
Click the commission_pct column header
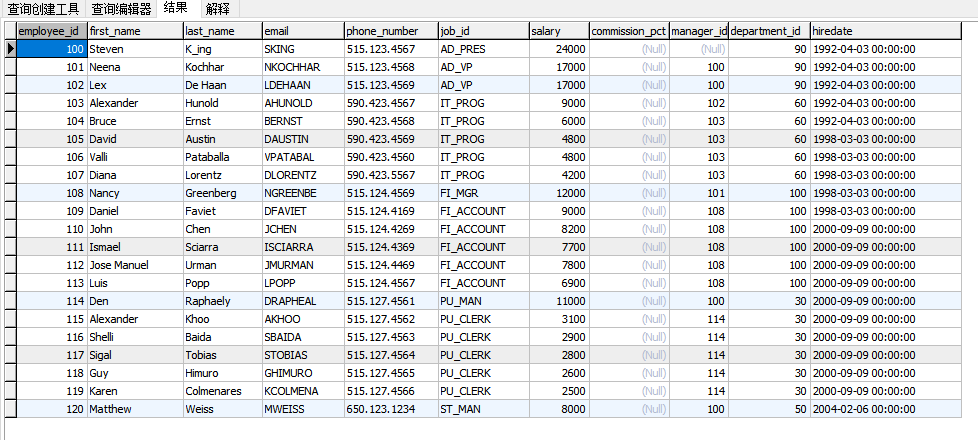click(629, 31)
